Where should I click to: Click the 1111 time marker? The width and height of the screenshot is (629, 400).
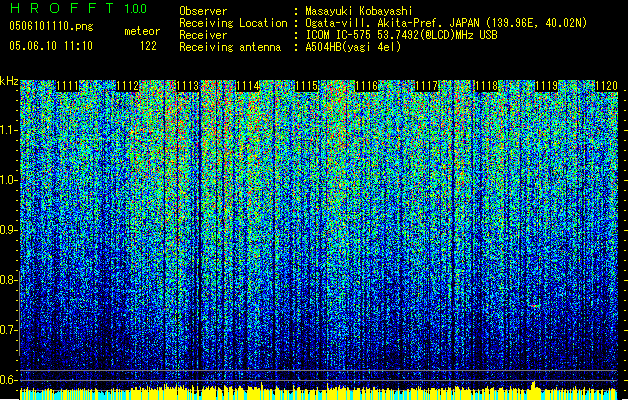pos(69,86)
